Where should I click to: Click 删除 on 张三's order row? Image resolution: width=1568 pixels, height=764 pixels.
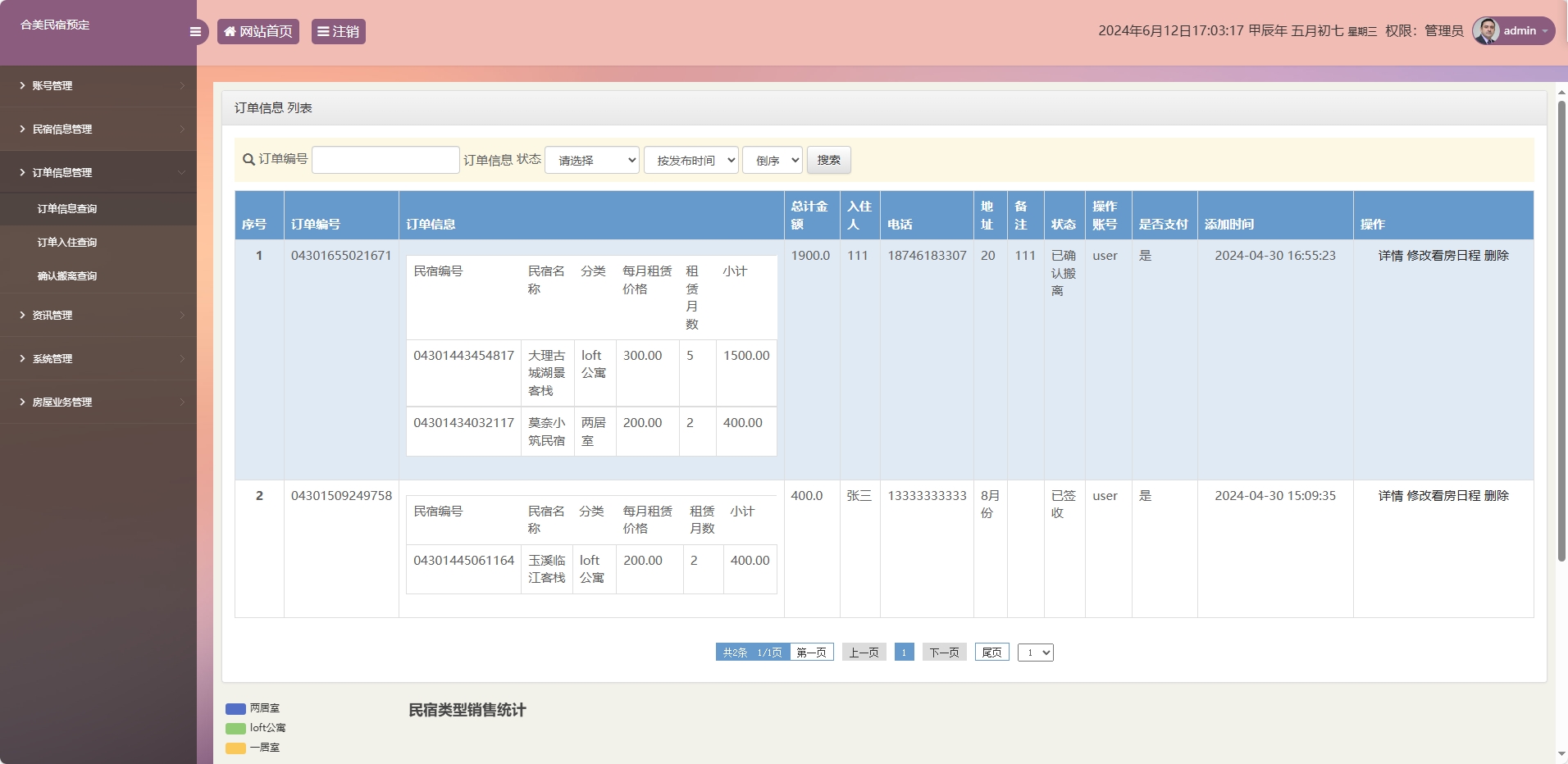[1497, 495]
